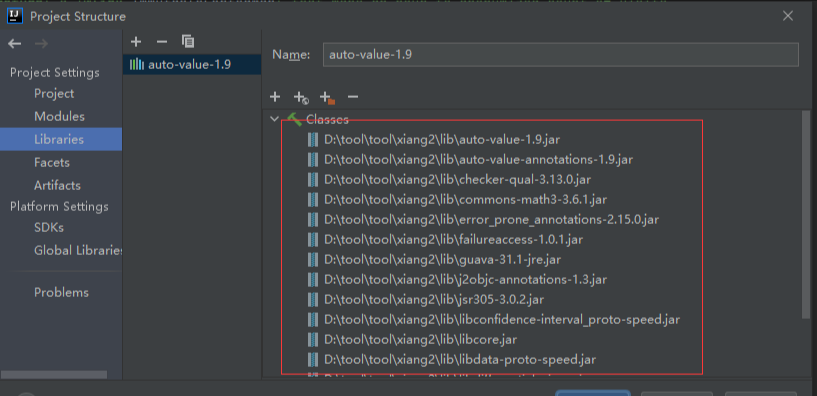The image size is (817, 396).
Task: Copy the selected library
Action: (x=188, y=41)
